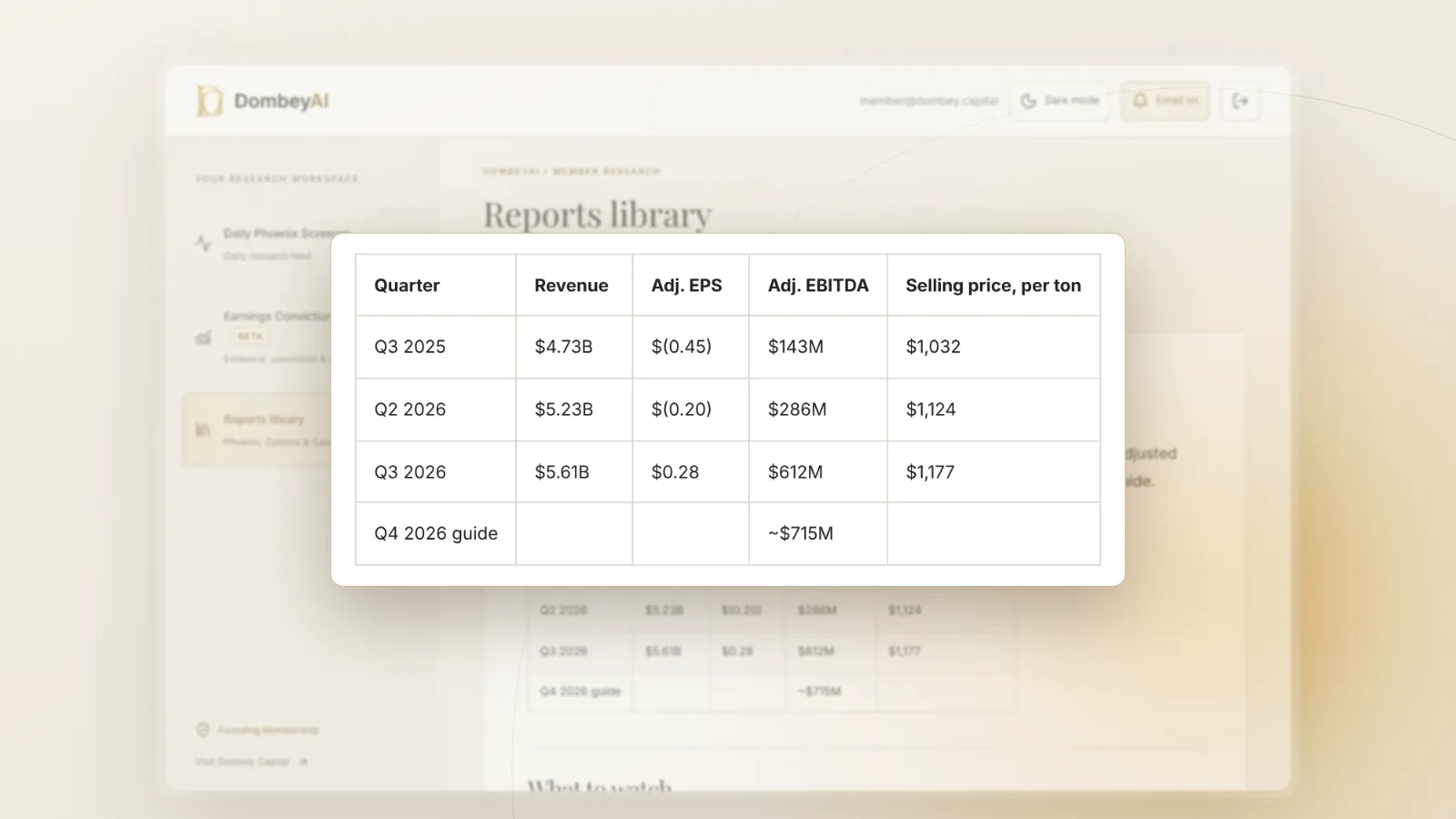Select the $(0.45) EPS cell
The image size is (1456, 819).
[x=691, y=347]
